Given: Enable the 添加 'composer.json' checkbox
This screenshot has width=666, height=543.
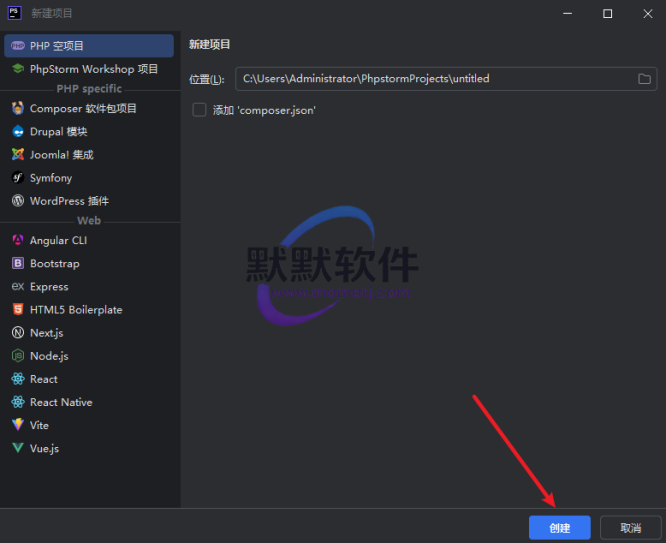Looking at the screenshot, I should [199, 110].
